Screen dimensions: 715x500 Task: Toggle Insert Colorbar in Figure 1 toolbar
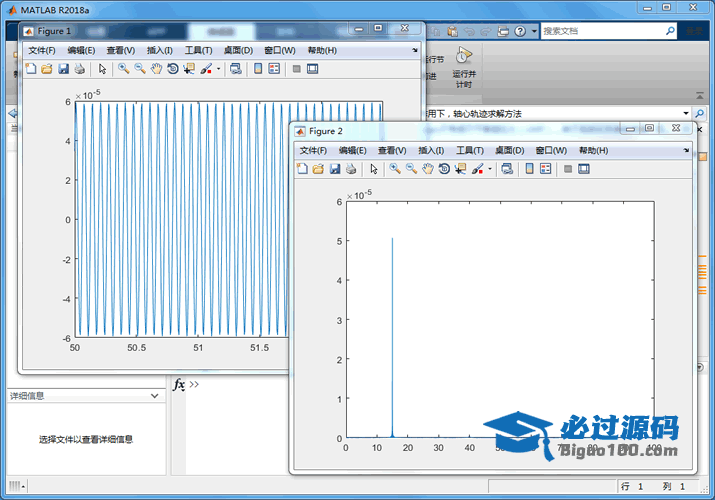pos(258,69)
